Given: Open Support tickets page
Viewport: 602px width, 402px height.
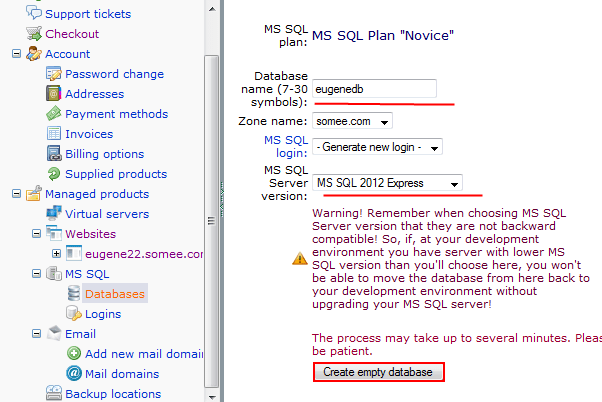Looking at the screenshot, I should pos(88,14).
